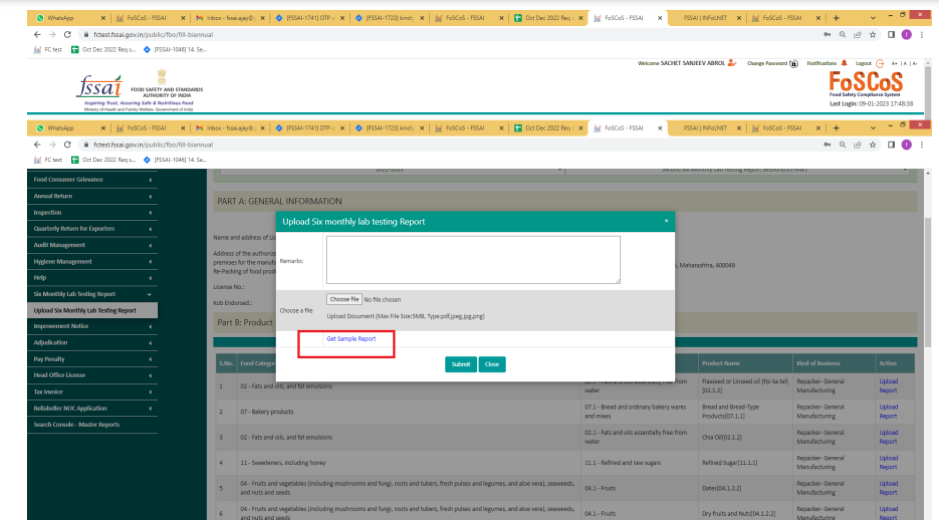Collapse Six Monthly Lab Testing Report menu
The image size is (939, 527).
(93, 294)
